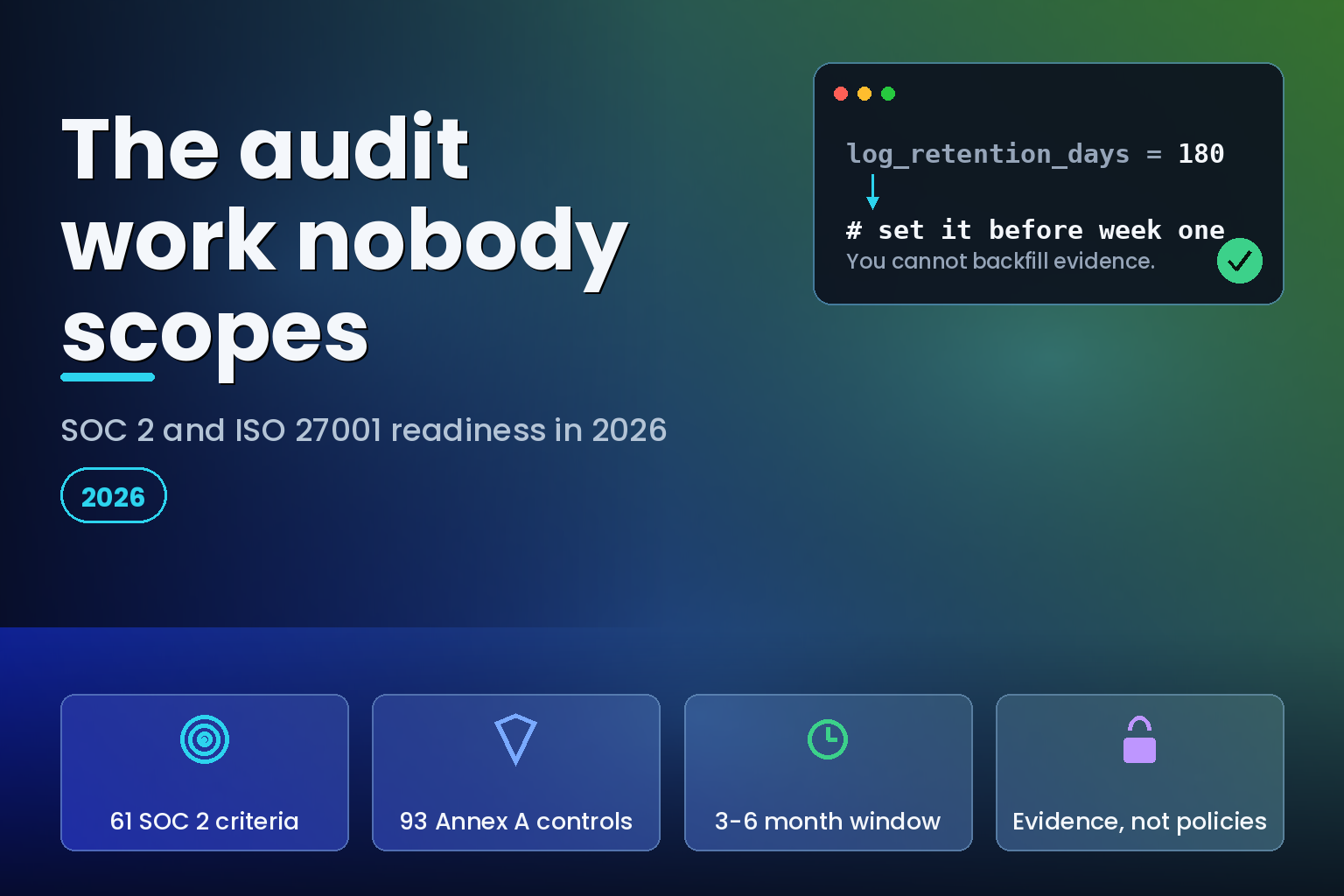Click the green window dot
1344x896 pixels.
[888, 94]
